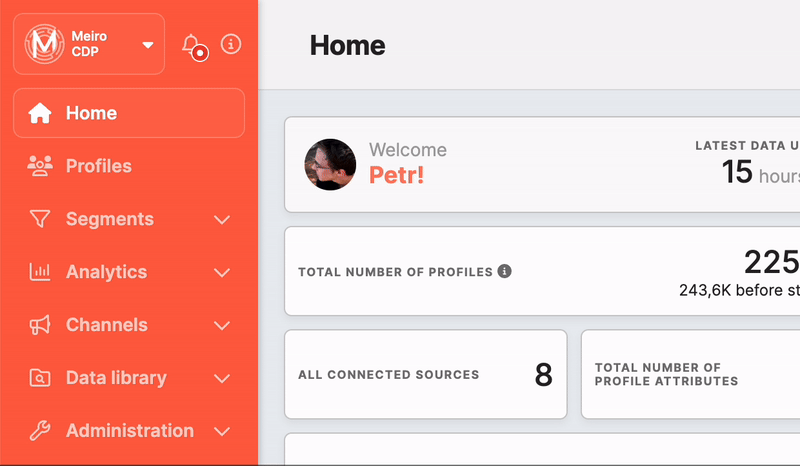The image size is (800, 466).
Task: Click the Data library folder icon
Action: tap(40, 378)
